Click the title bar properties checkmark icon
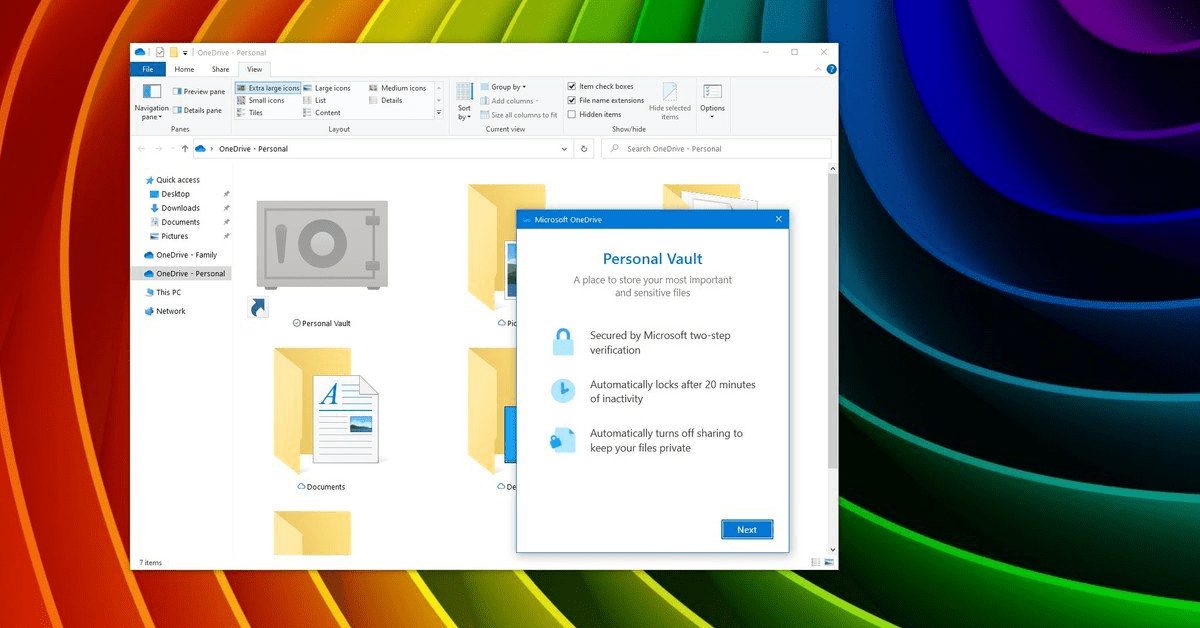 point(159,52)
